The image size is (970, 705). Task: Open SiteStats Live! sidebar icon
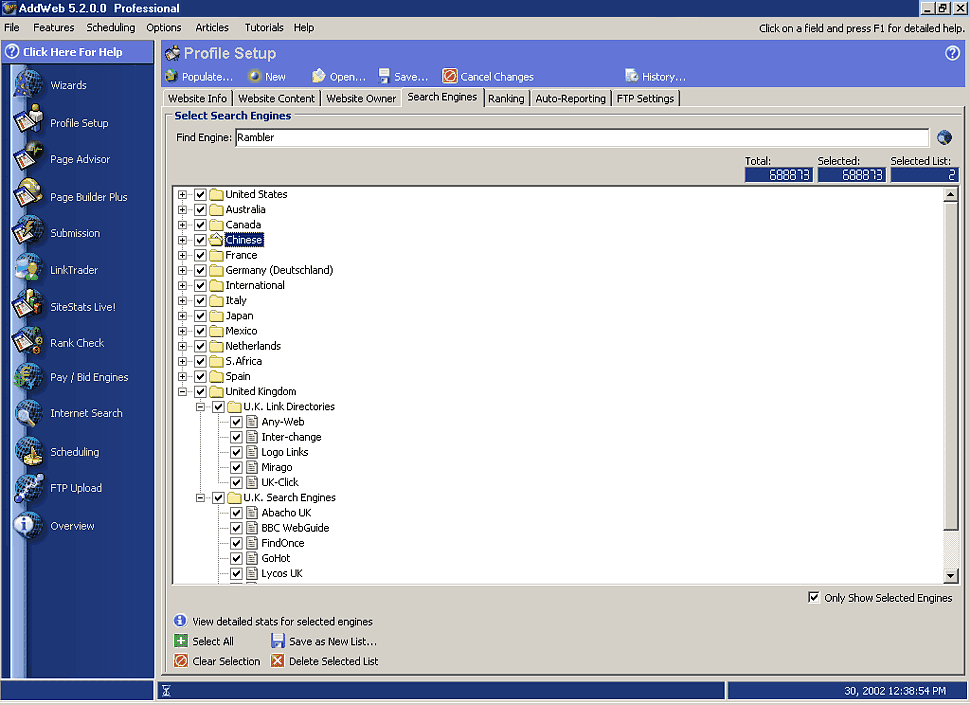[x=28, y=306]
